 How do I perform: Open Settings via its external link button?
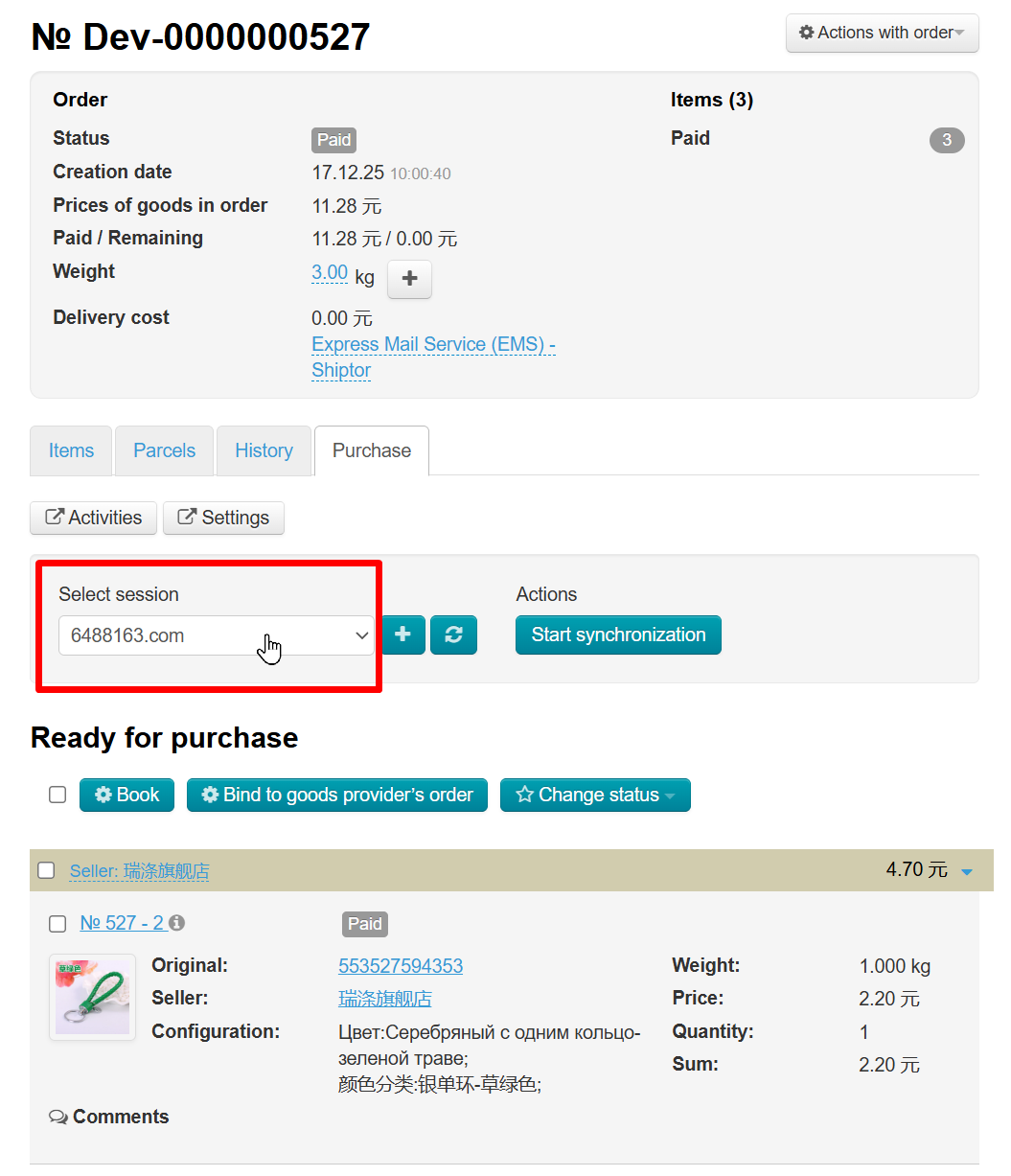[x=223, y=519]
